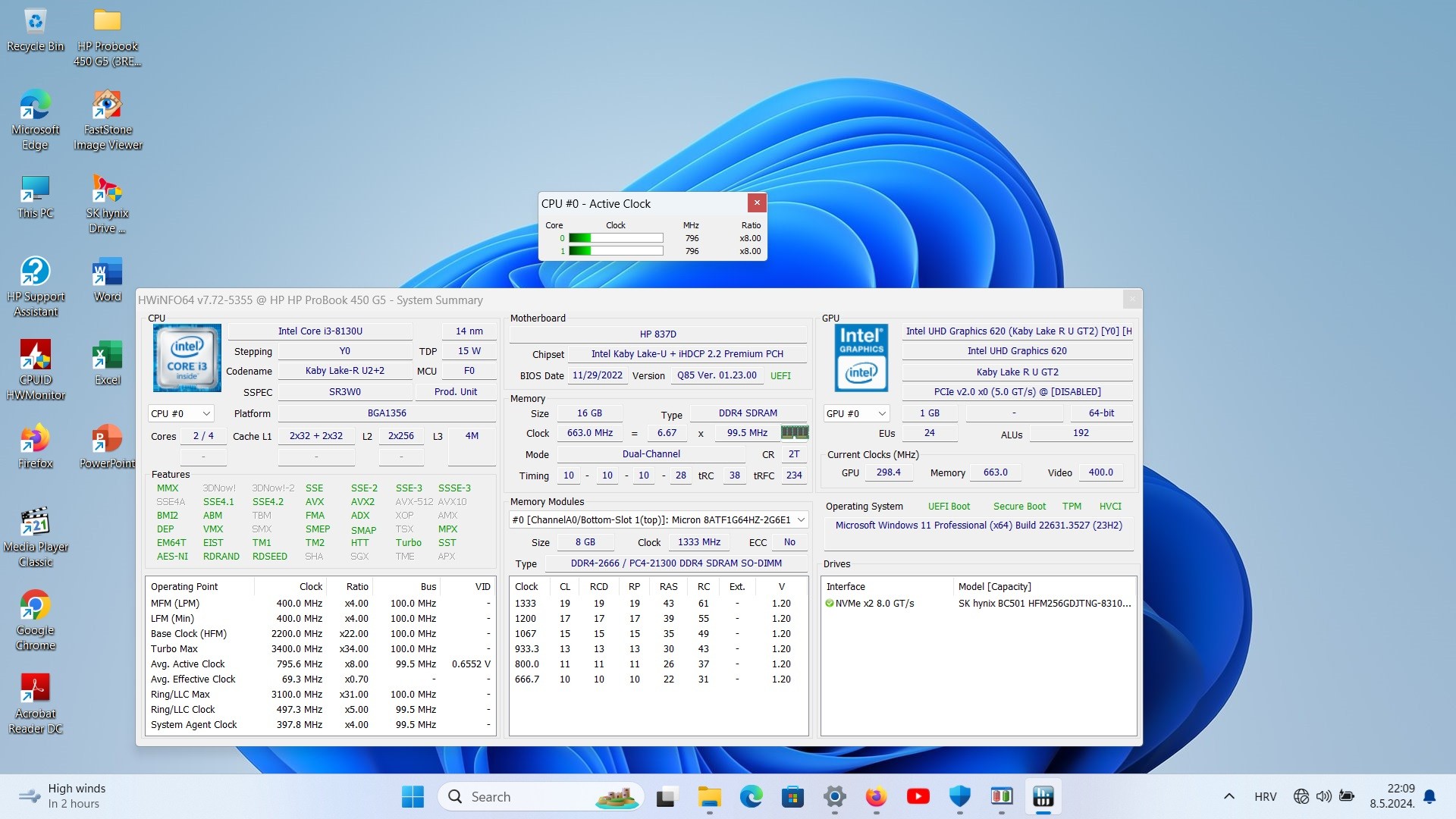The height and width of the screenshot is (819, 1456).
Task: Open the High winds weather widget
Action: 64,796
